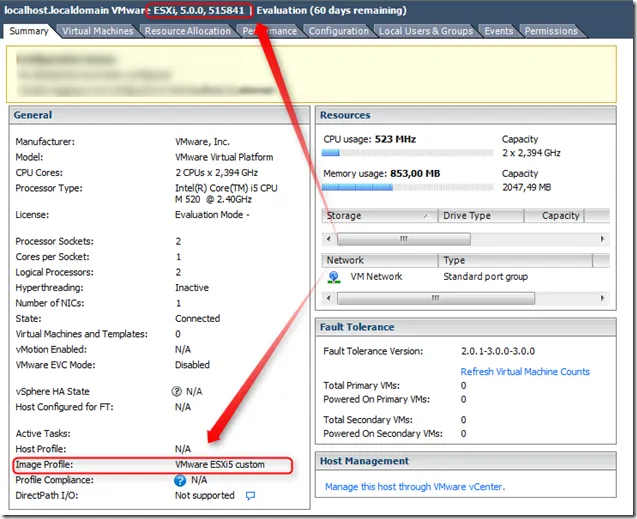Click the VM Network icon
Image resolution: width=637 pixels, height=519 pixels.
(334, 277)
